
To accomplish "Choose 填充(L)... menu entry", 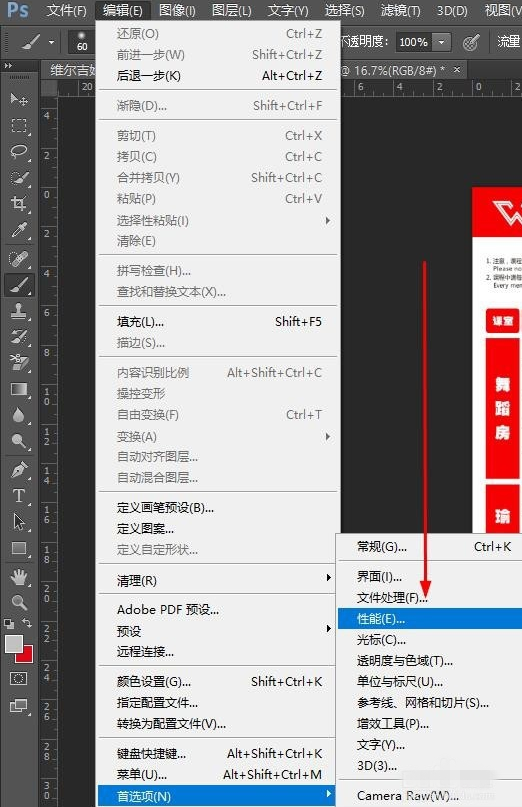I will pyautogui.click(x=218, y=322).
